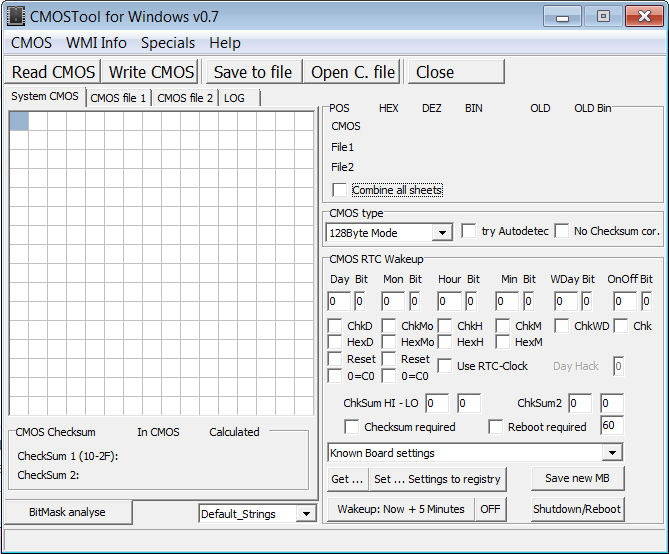Expand the Default_Strings dropdown
Viewport: 669px width, 554px height.
pos(306,513)
